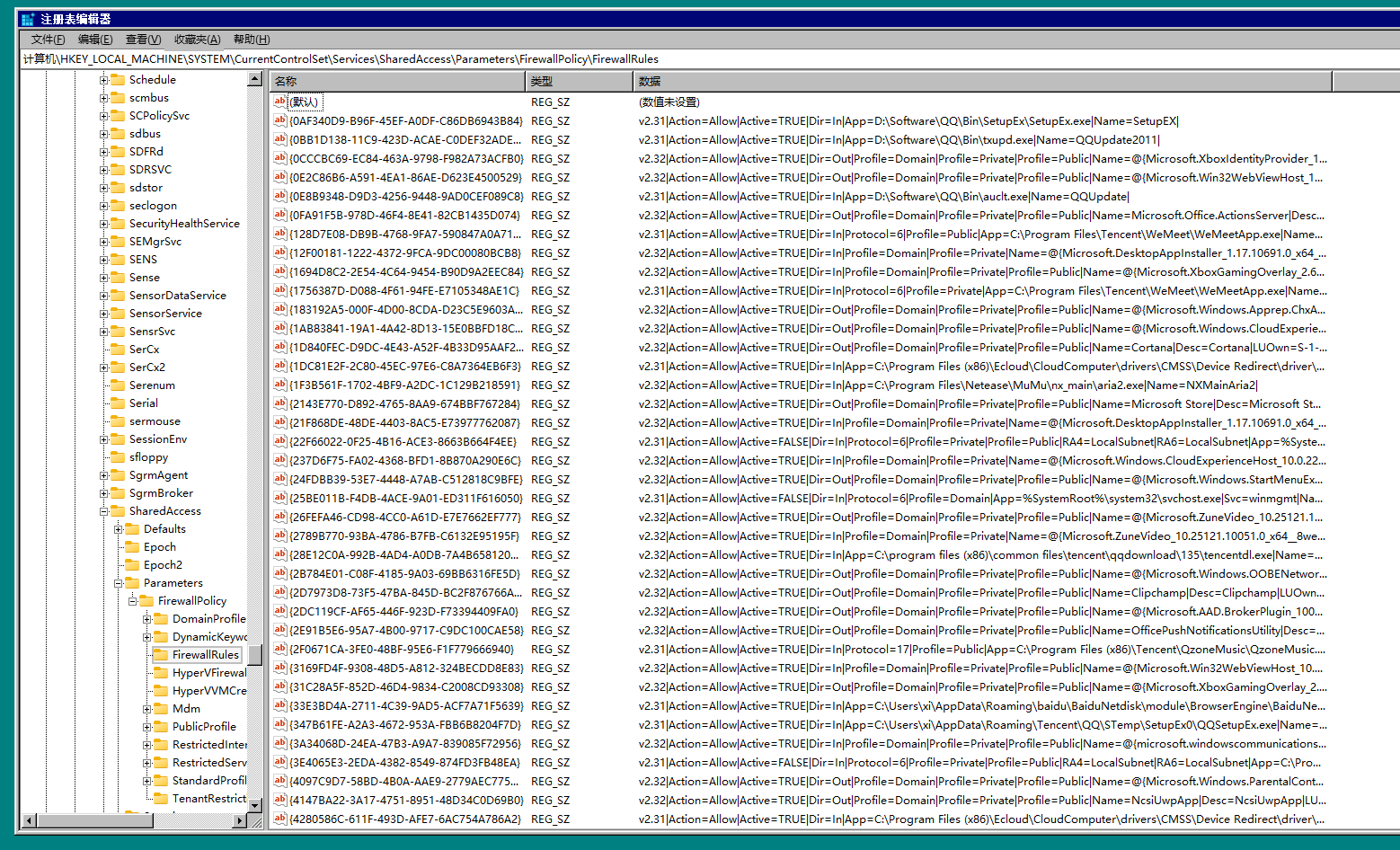
Task: Select the TenantRestrict tree key
Action: [208, 799]
